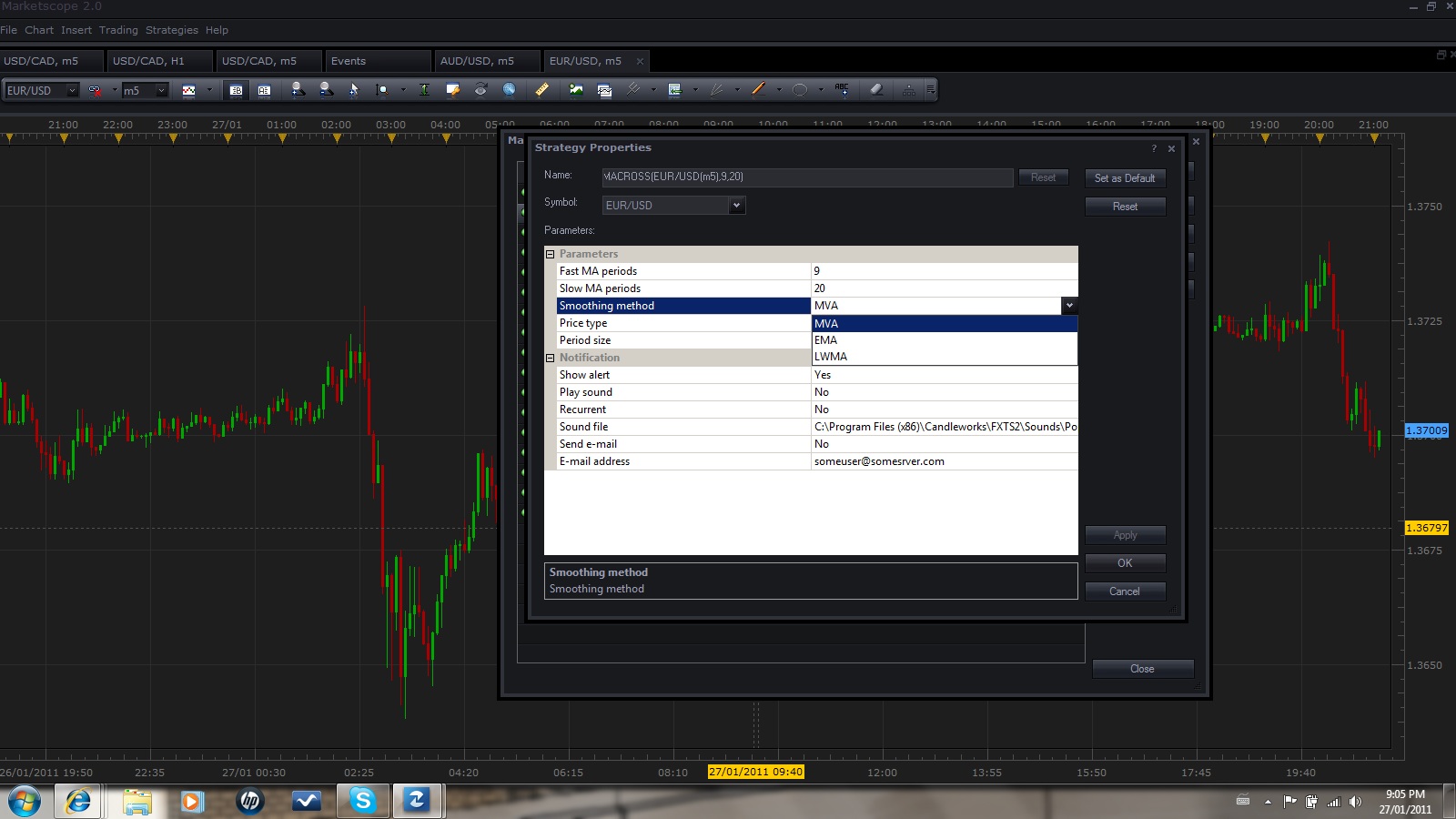
Task: Open Skype from the taskbar
Action: click(x=362, y=801)
